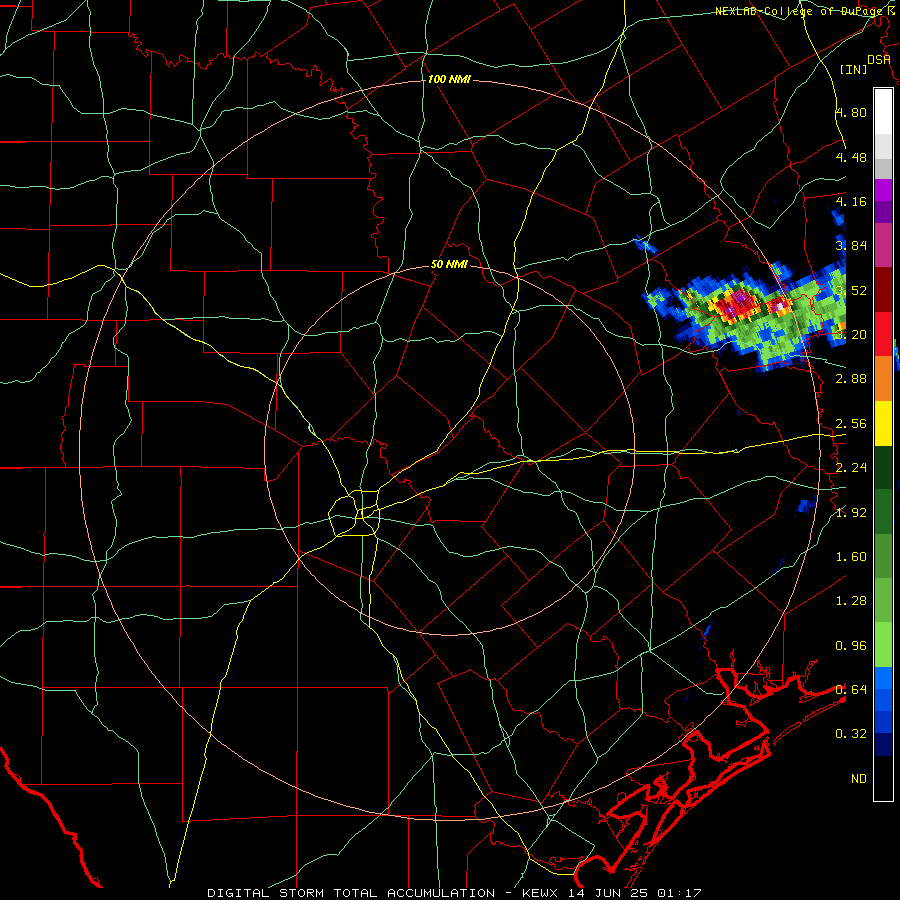This screenshot has height=900, width=900.
Task: Click the KEWX radar site identifier
Action: (x=542, y=893)
